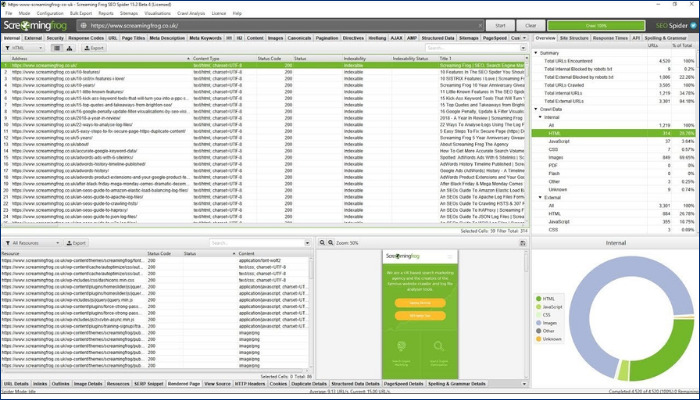Click Start crawl button
This screenshot has width=700, height=400.
[x=500, y=25]
